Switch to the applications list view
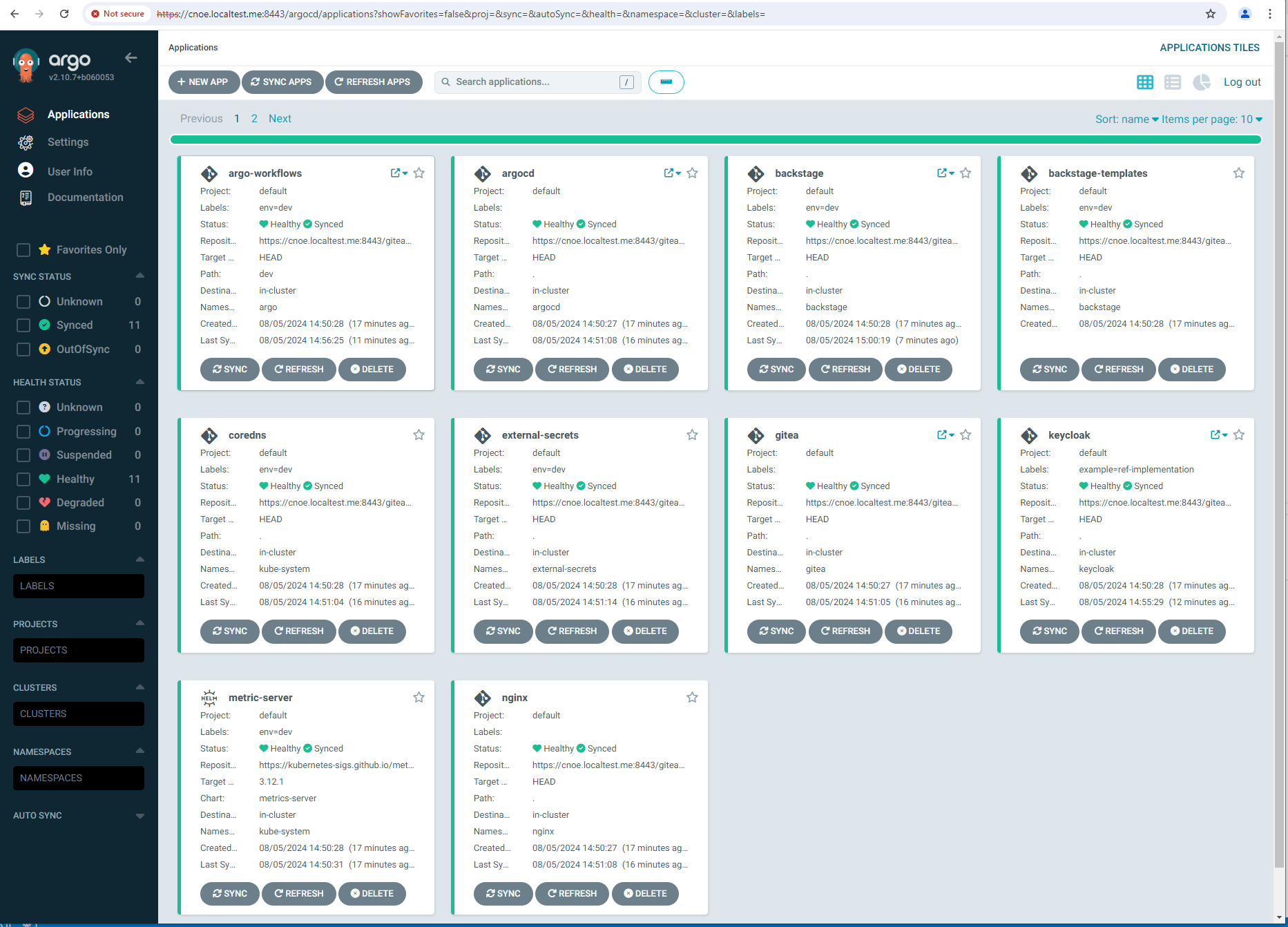 (x=1172, y=82)
